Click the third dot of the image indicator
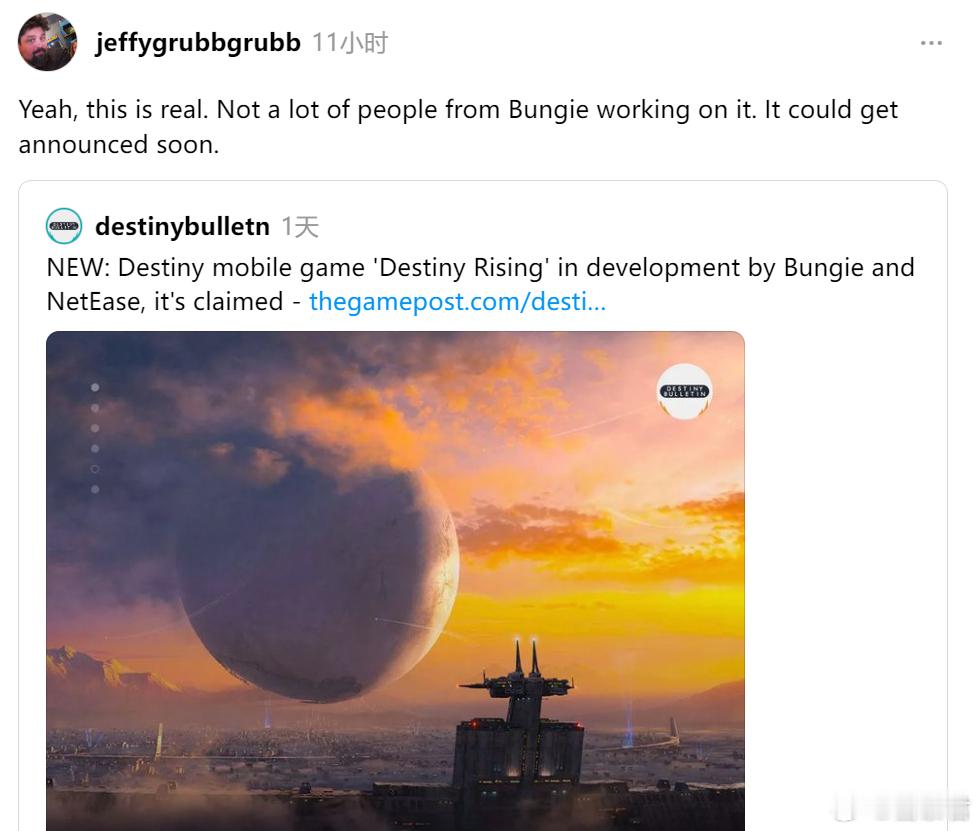980x831 pixels. click(x=95, y=428)
